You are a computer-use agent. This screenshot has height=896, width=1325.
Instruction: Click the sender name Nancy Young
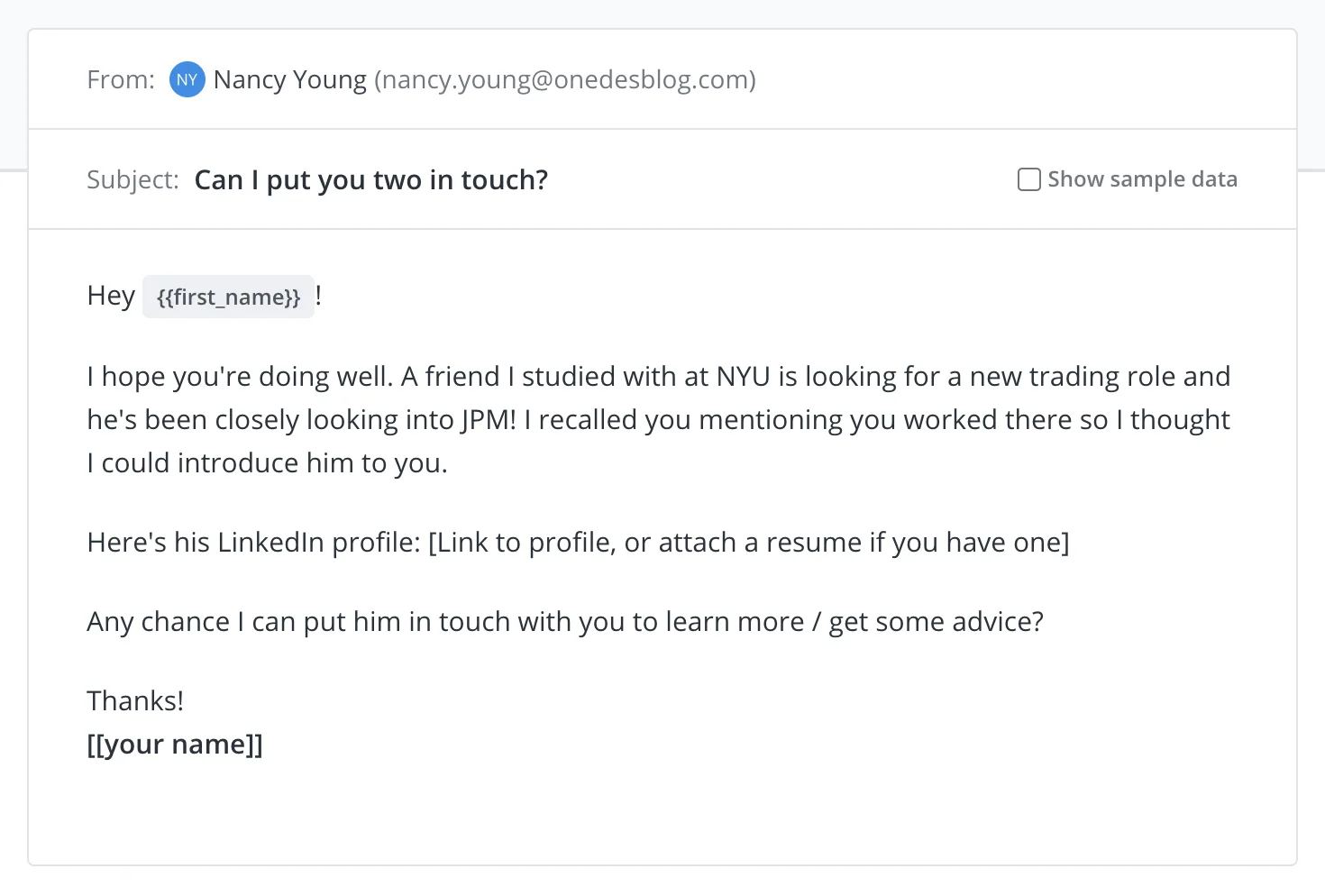(x=289, y=79)
